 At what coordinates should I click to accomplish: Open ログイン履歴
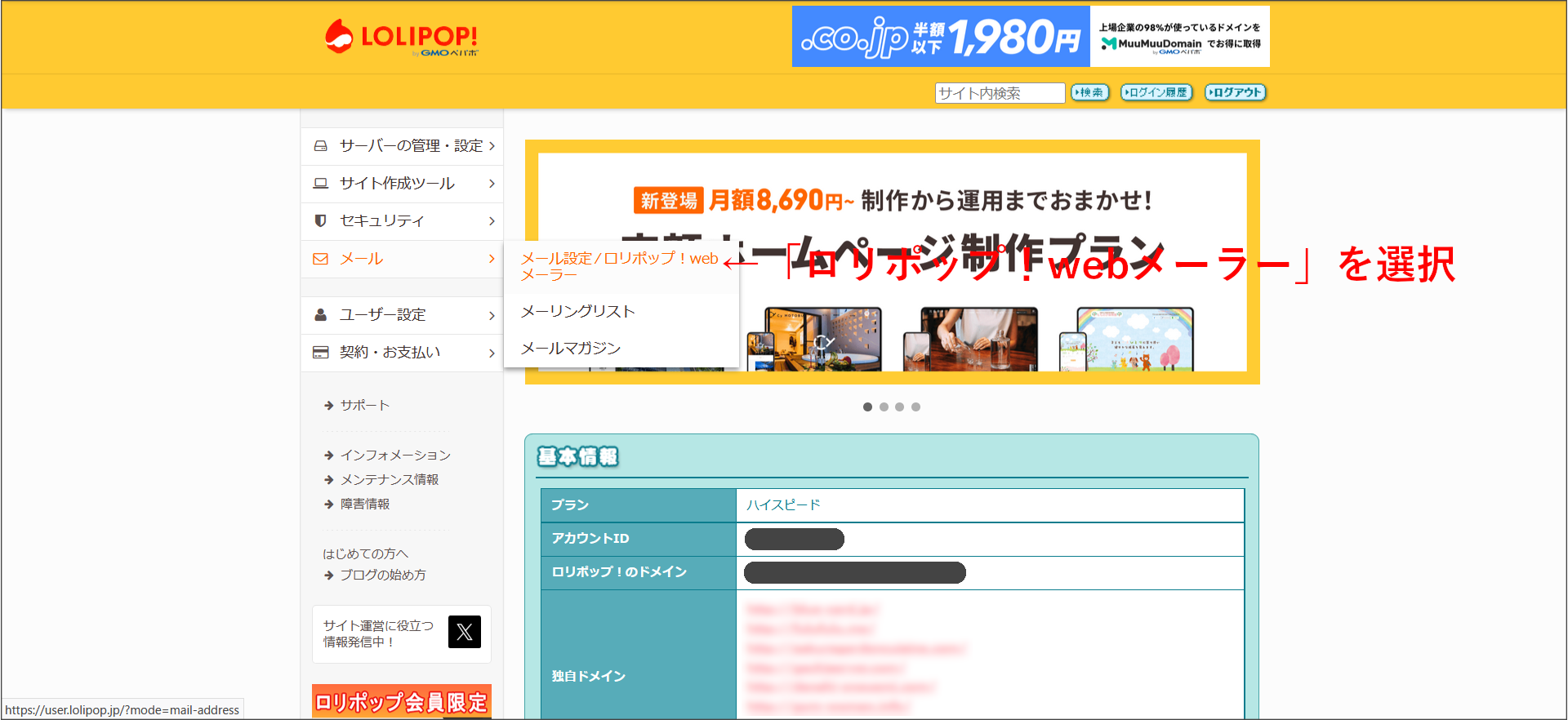click(x=1156, y=92)
